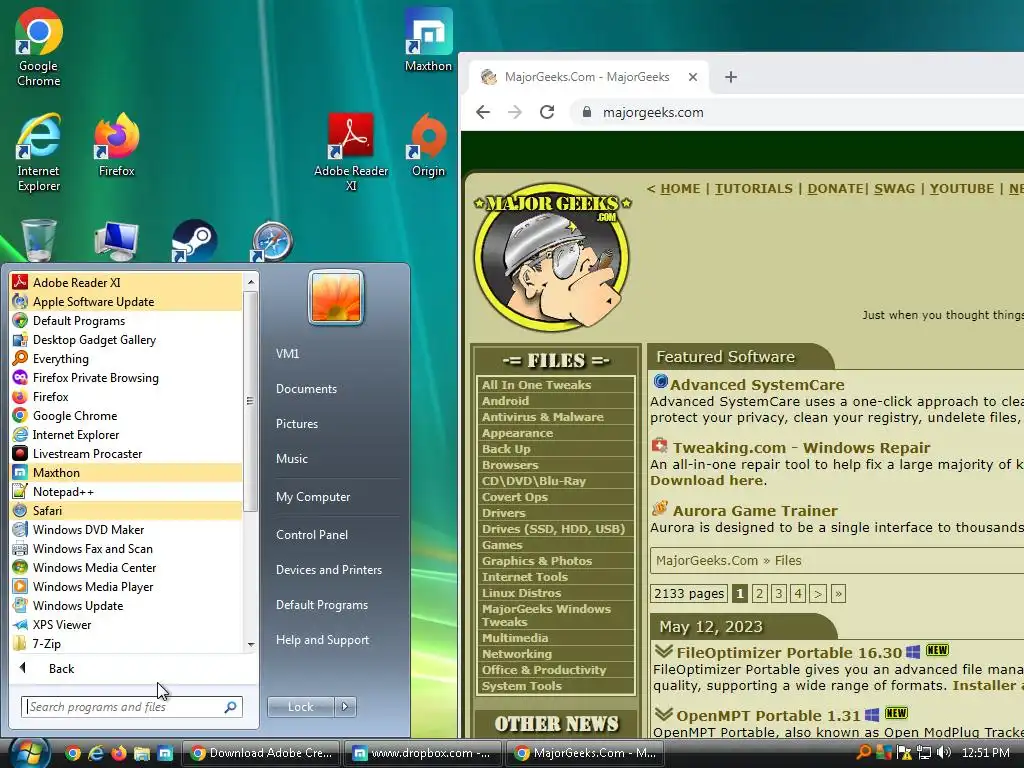Screen dimensions: 1024x768
Task: Open Maxthon desktop shortcut
Action: point(428,40)
